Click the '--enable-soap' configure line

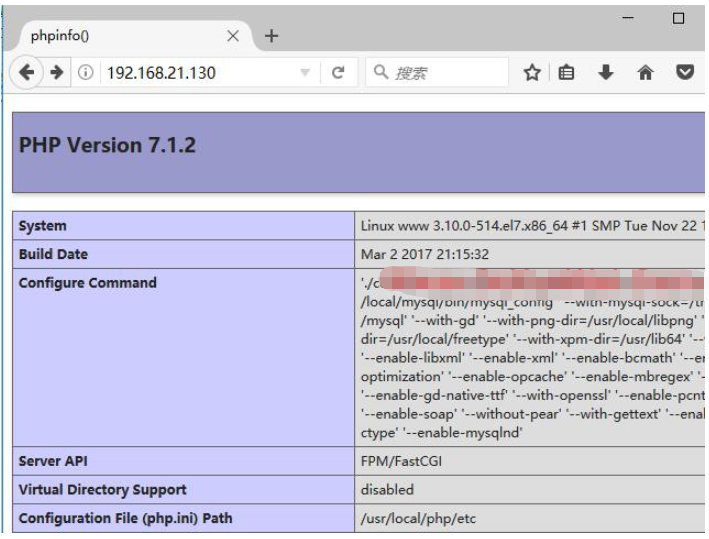tap(532, 414)
